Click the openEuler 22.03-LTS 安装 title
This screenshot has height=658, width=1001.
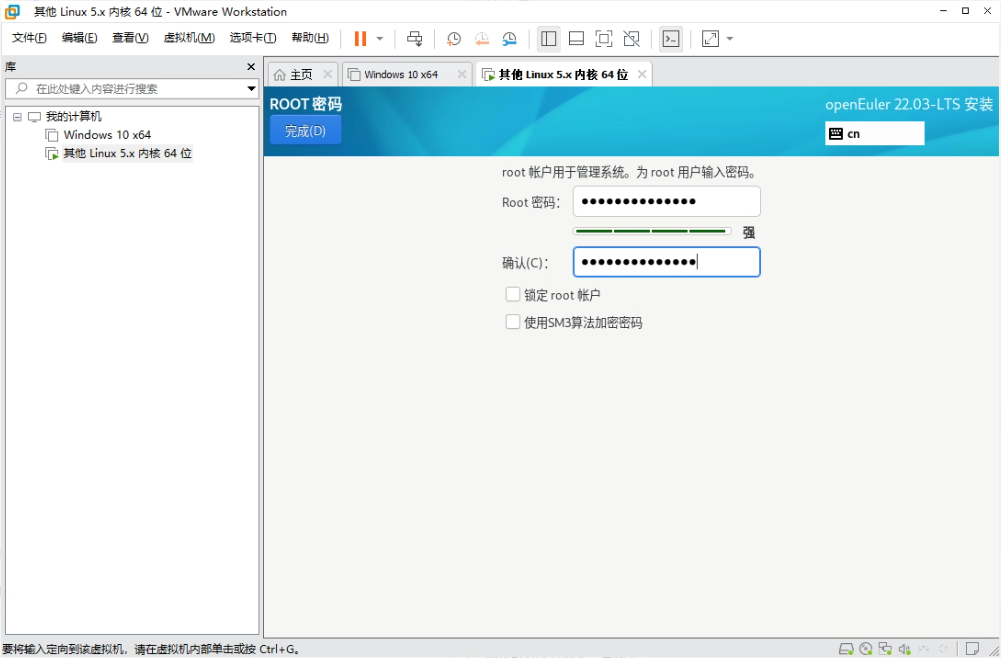(x=909, y=104)
